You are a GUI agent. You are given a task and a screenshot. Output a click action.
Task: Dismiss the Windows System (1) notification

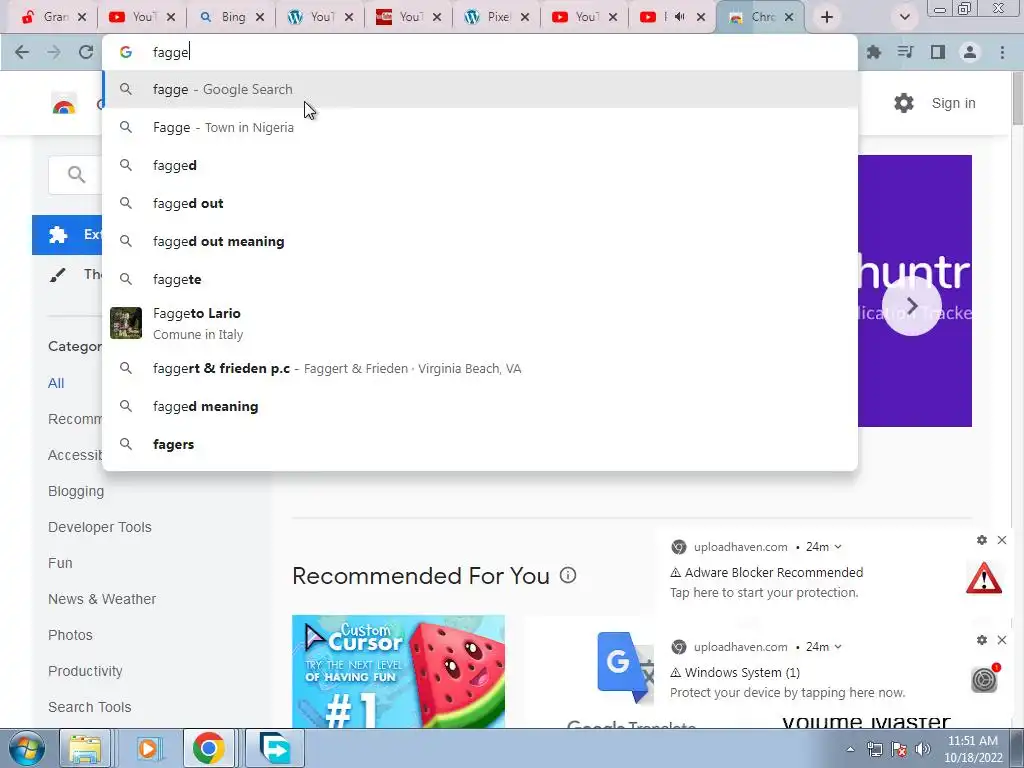click(1002, 640)
